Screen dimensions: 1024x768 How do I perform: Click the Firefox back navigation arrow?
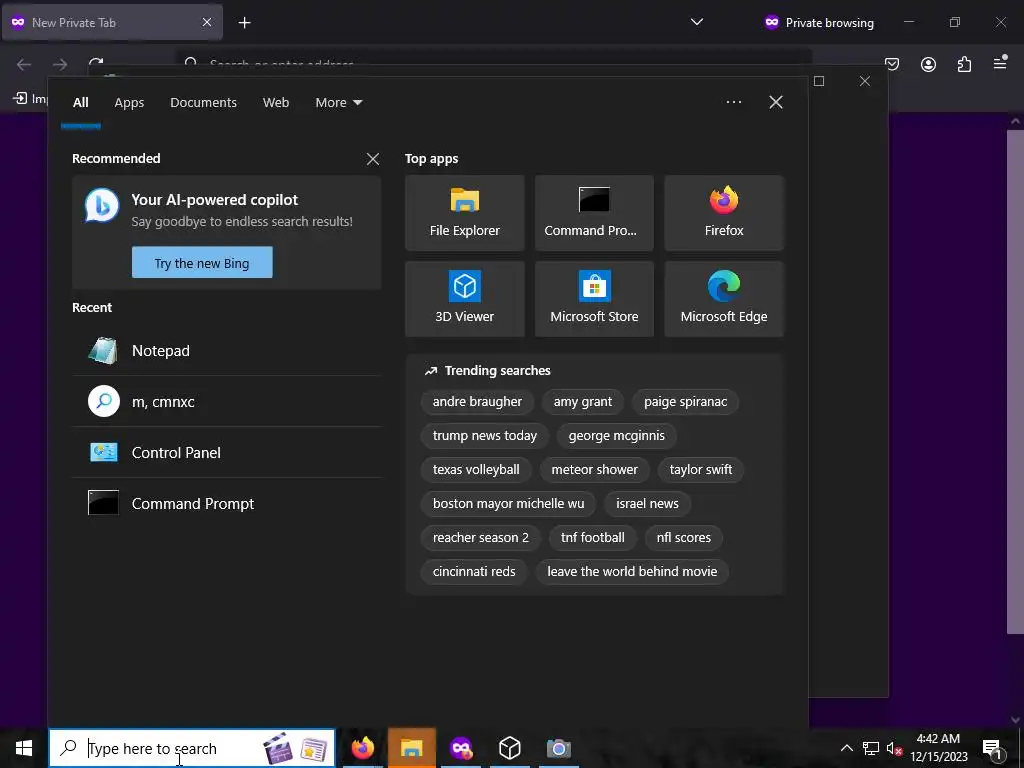(x=24, y=64)
